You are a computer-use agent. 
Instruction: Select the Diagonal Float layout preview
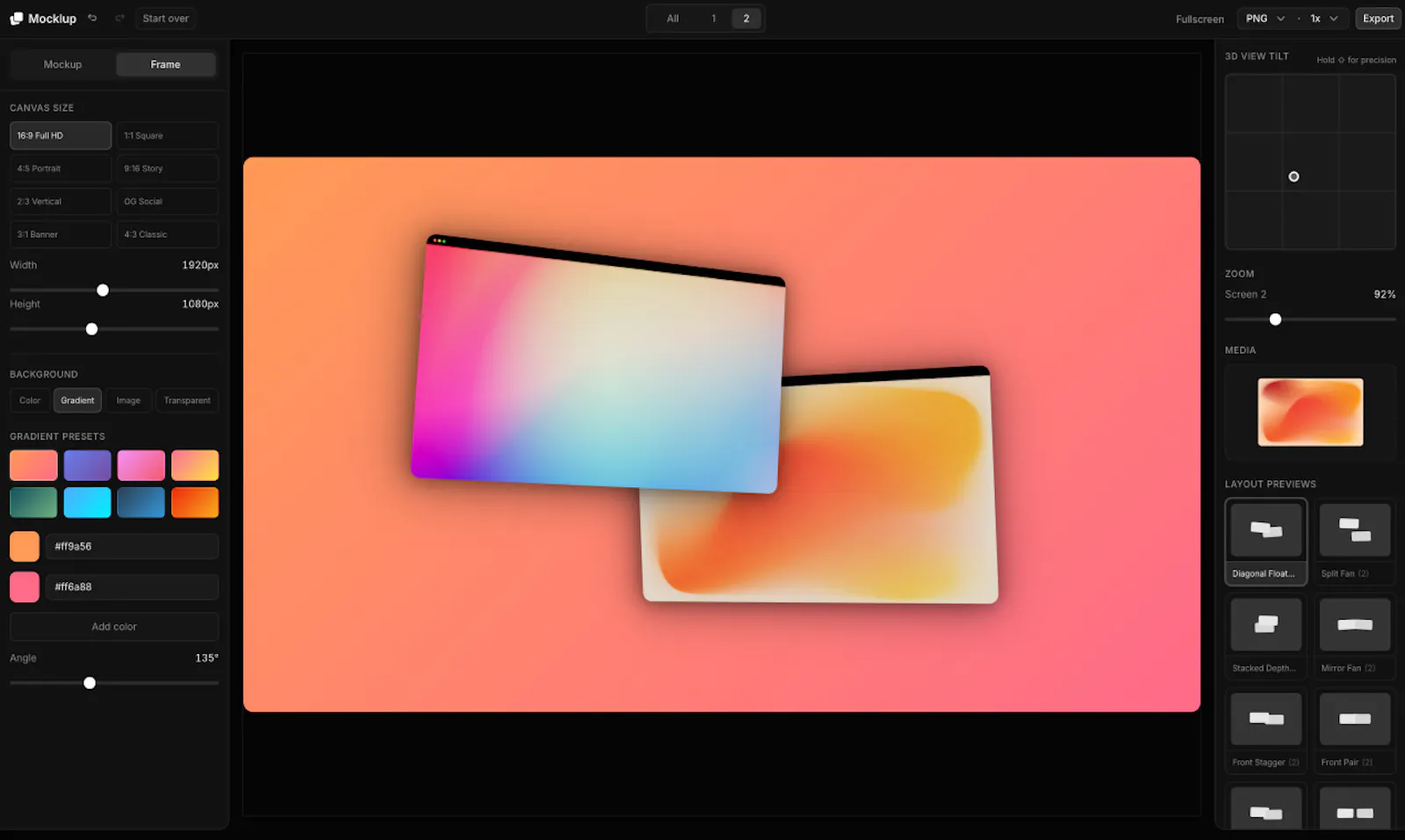[1265, 542]
